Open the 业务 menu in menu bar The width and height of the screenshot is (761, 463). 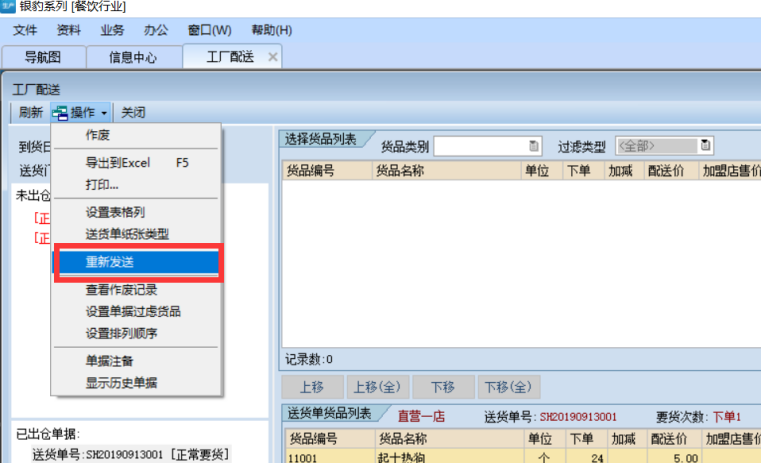112,30
